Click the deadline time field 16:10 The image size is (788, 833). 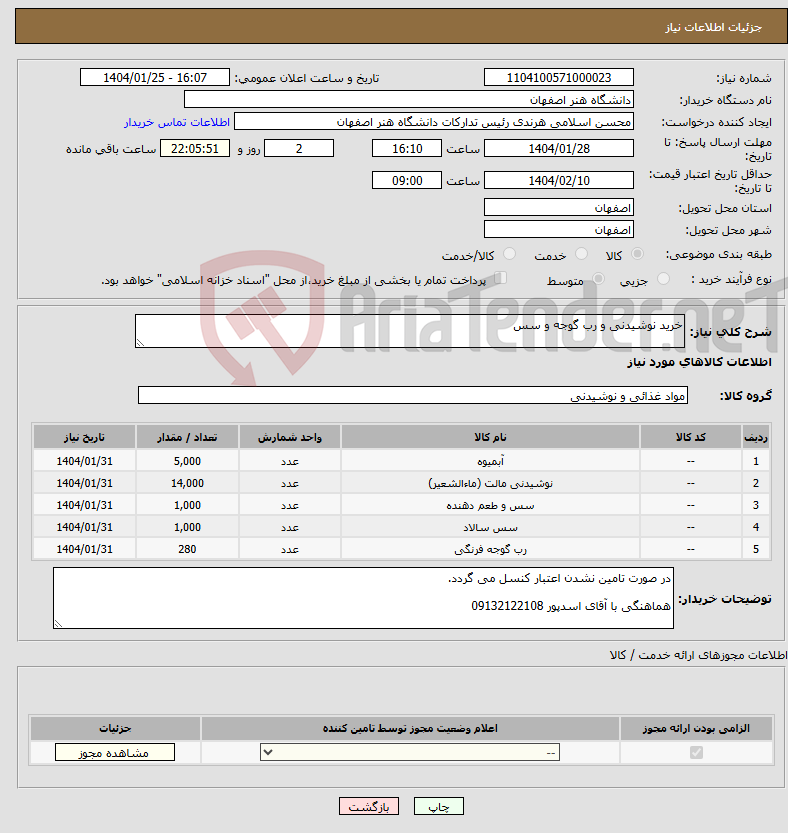pos(406,149)
